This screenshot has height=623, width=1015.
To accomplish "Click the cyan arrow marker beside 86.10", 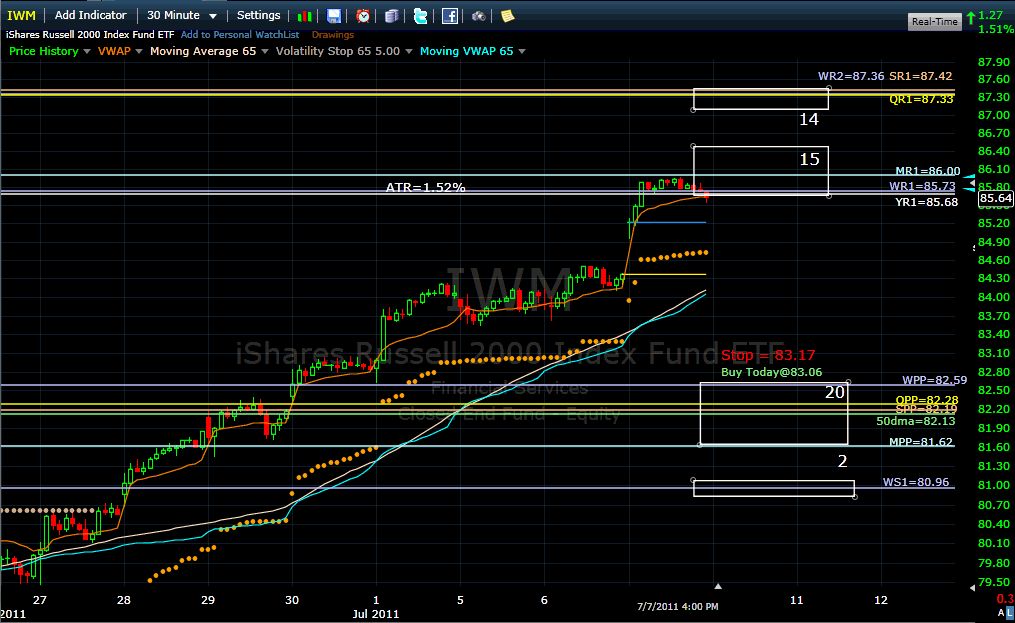I will (x=969, y=176).
